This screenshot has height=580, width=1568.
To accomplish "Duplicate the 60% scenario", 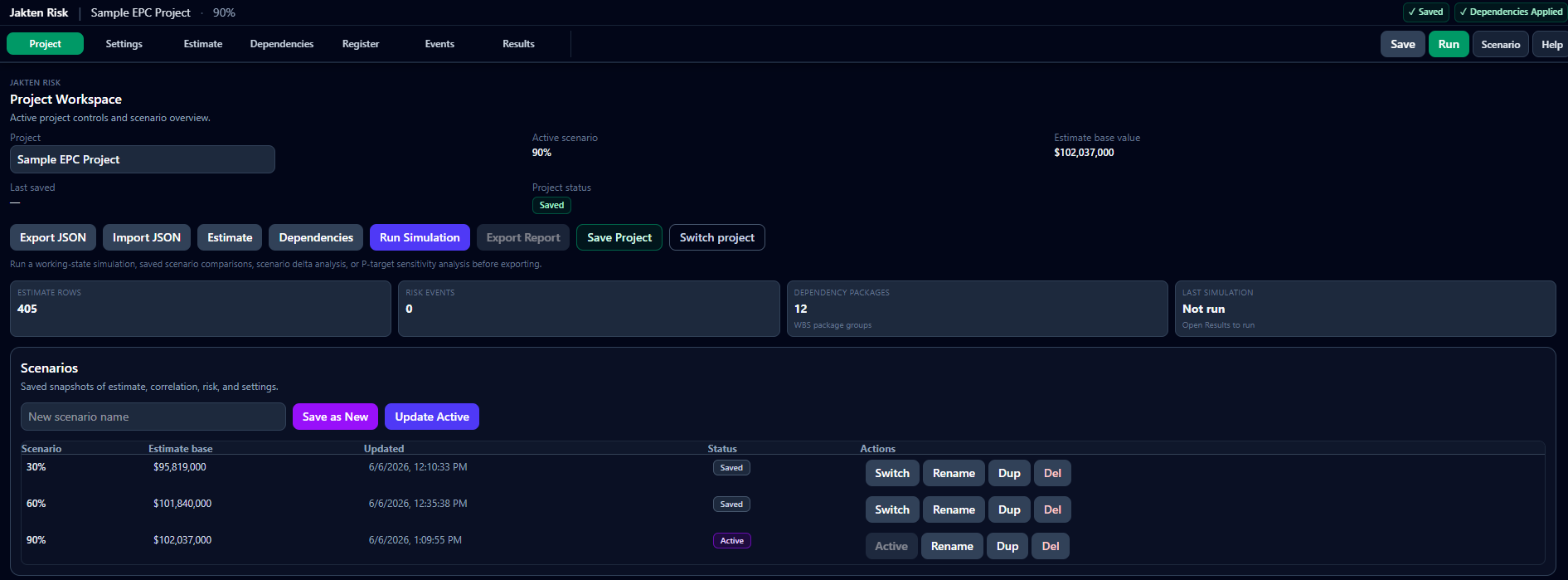I will point(1009,509).
